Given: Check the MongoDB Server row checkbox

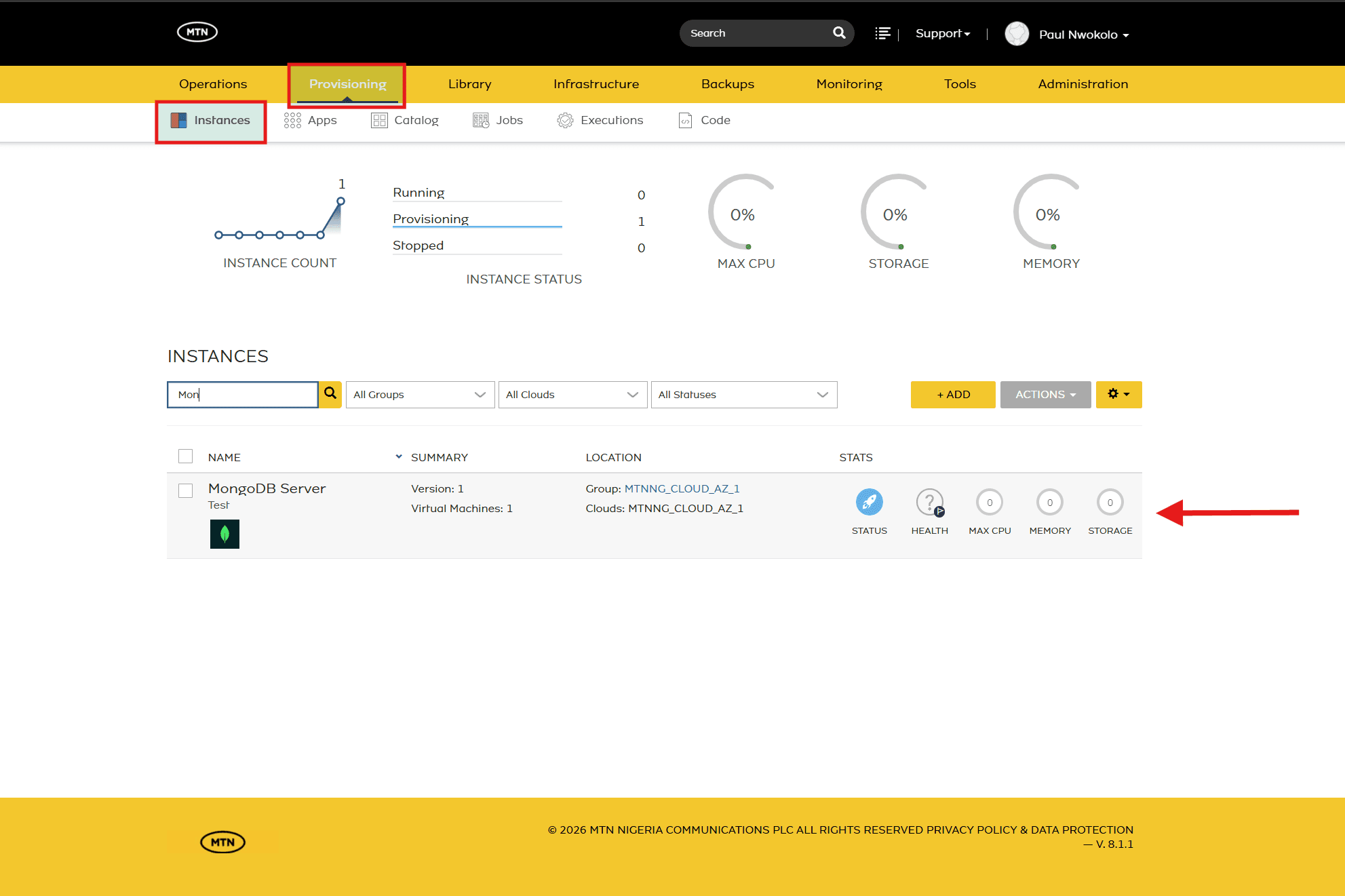Looking at the screenshot, I should pyautogui.click(x=185, y=490).
